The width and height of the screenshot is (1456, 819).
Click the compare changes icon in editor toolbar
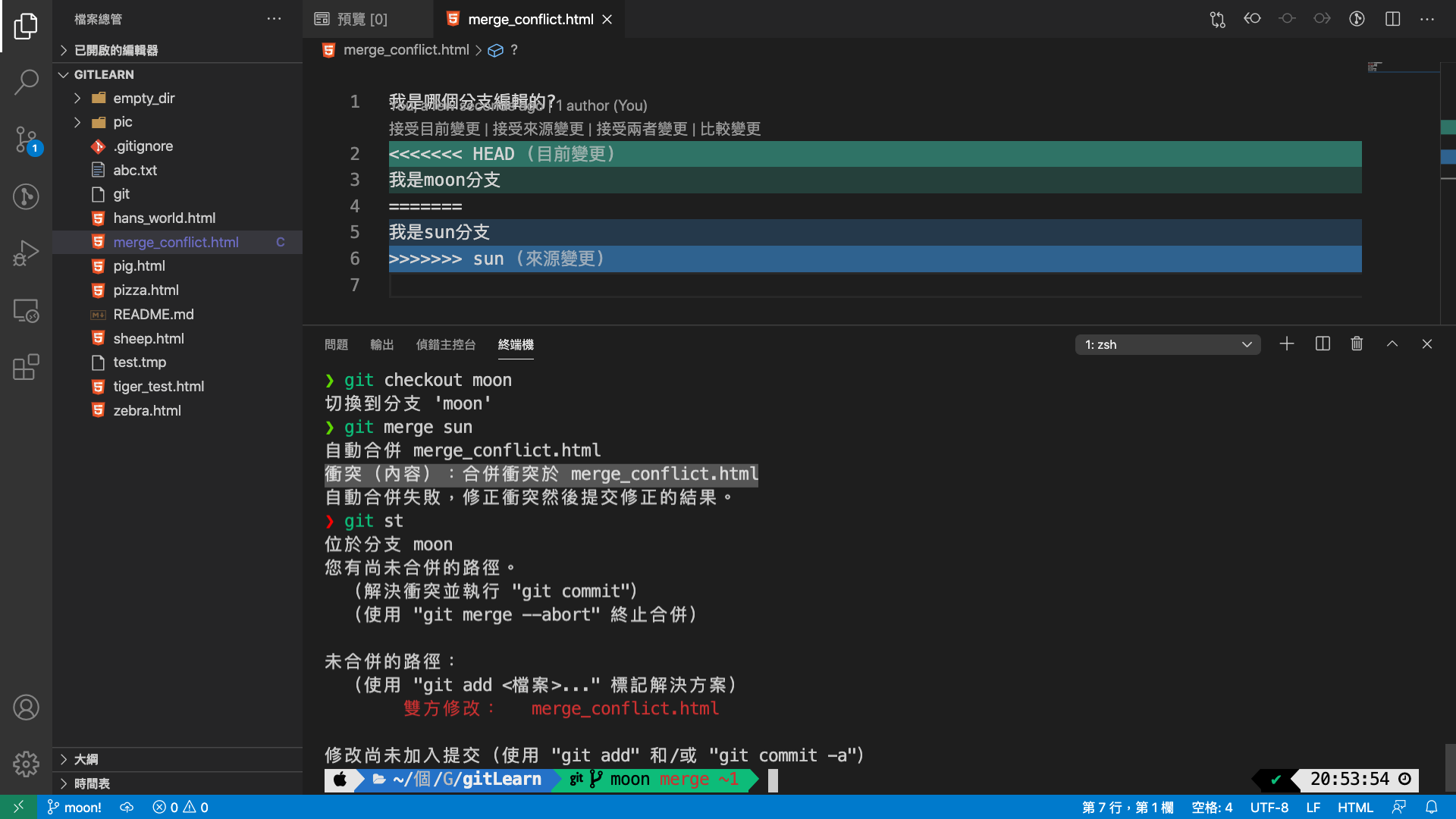tap(1217, 19)
